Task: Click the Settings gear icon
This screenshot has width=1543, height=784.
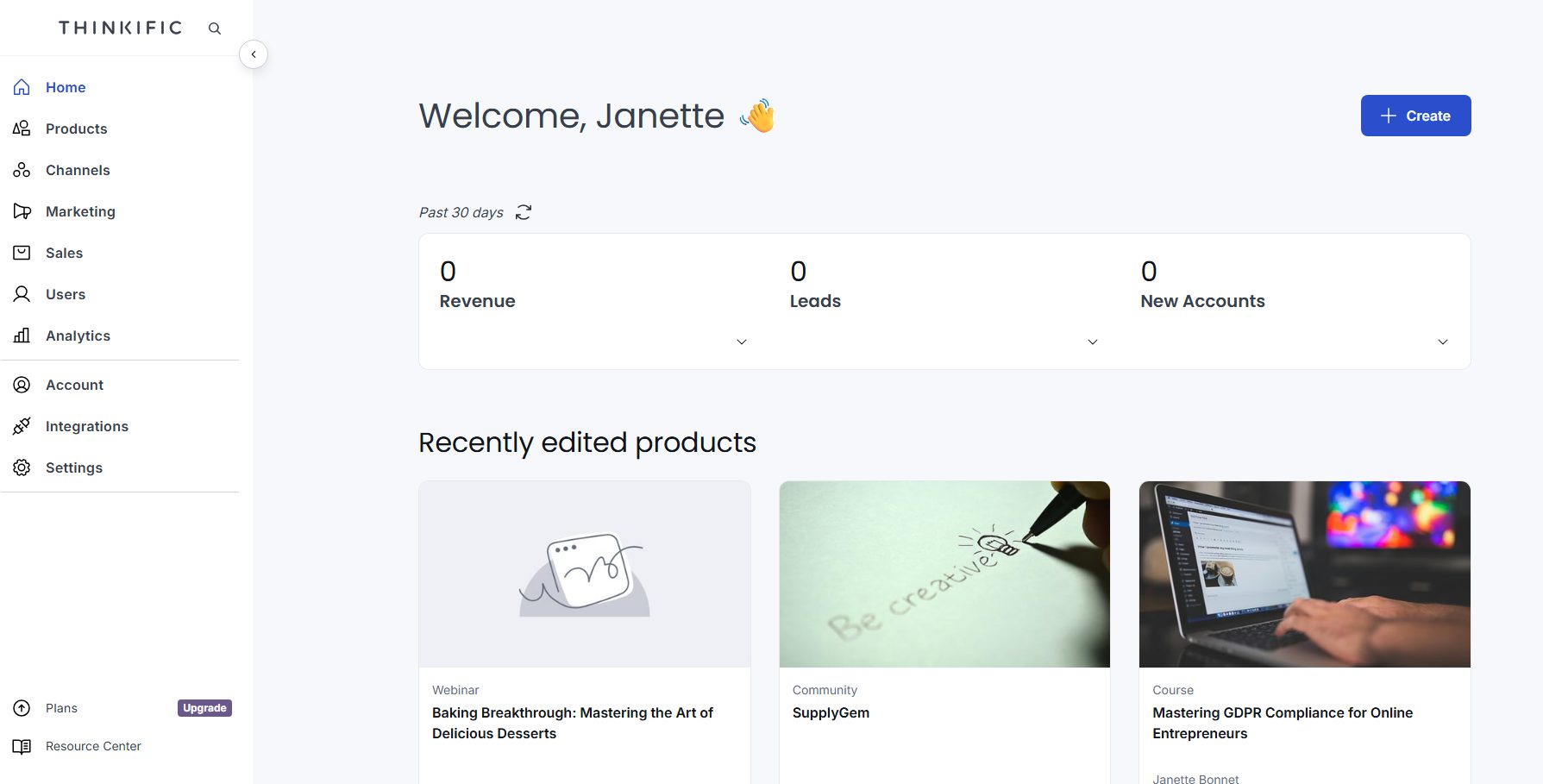Action: point(22,467)
